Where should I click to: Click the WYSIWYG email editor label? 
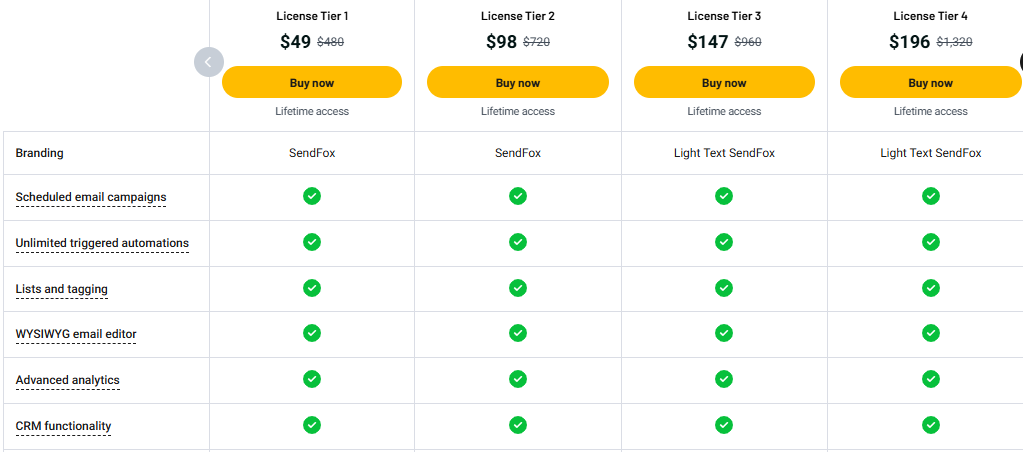76,334
